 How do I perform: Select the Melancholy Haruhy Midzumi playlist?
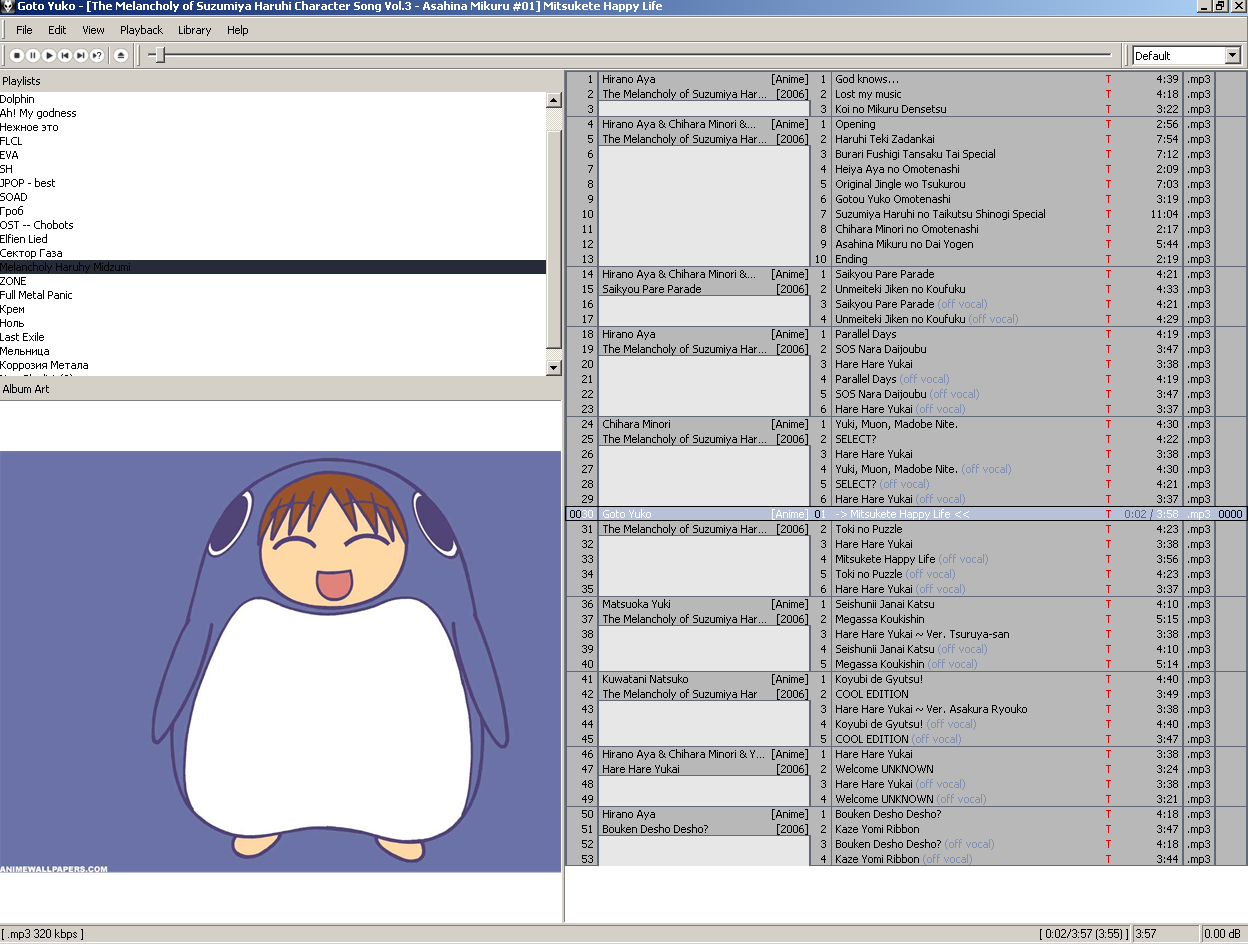click(273, 267)
